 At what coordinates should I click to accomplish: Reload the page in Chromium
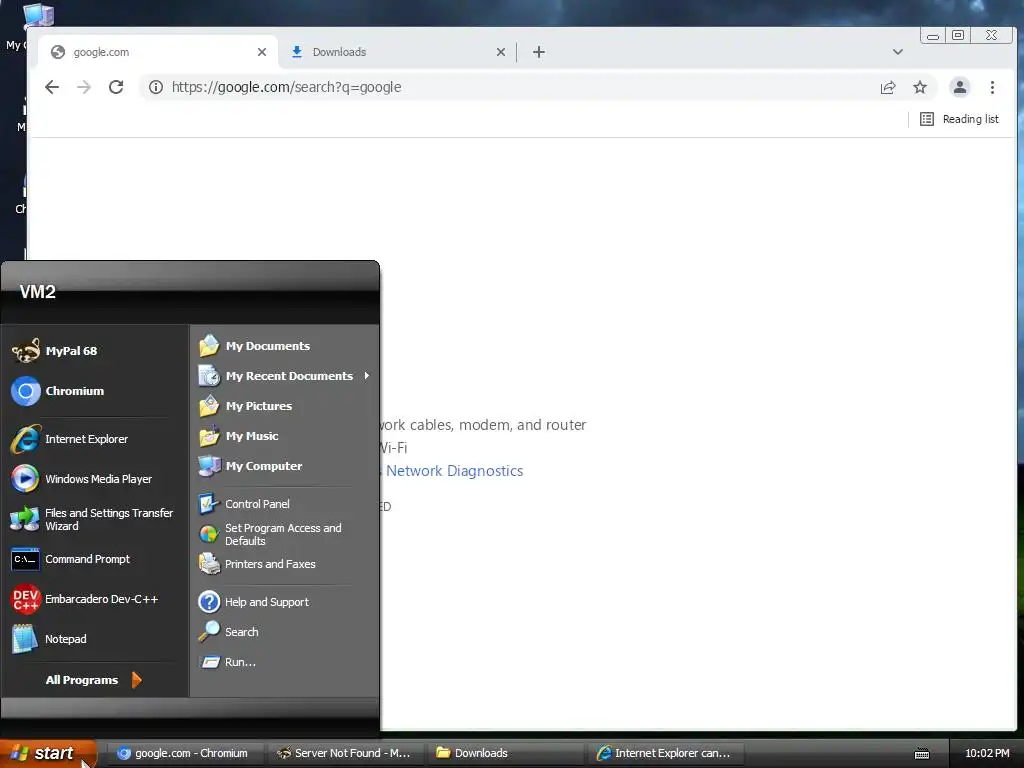pyautogui.click(x=116, y=87)
